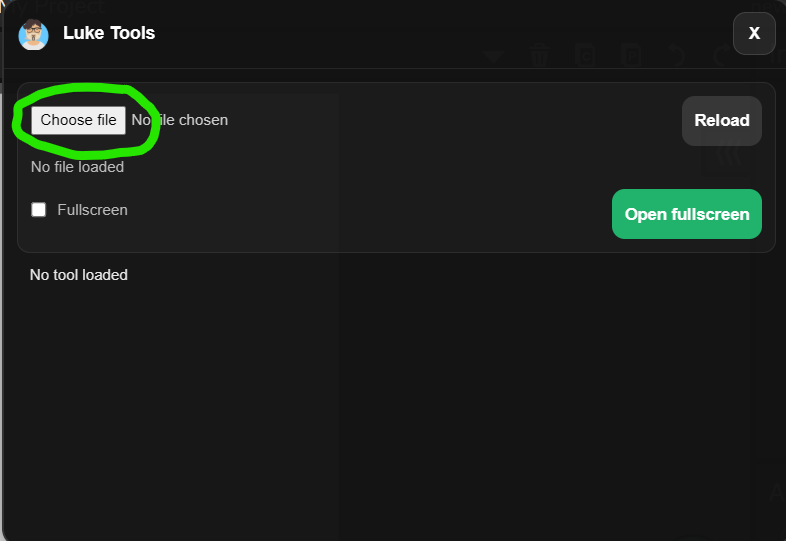Click the Luke Tools title text
Image resolution: width=786 pixels, height=541 pixels.
click(109, 33)
